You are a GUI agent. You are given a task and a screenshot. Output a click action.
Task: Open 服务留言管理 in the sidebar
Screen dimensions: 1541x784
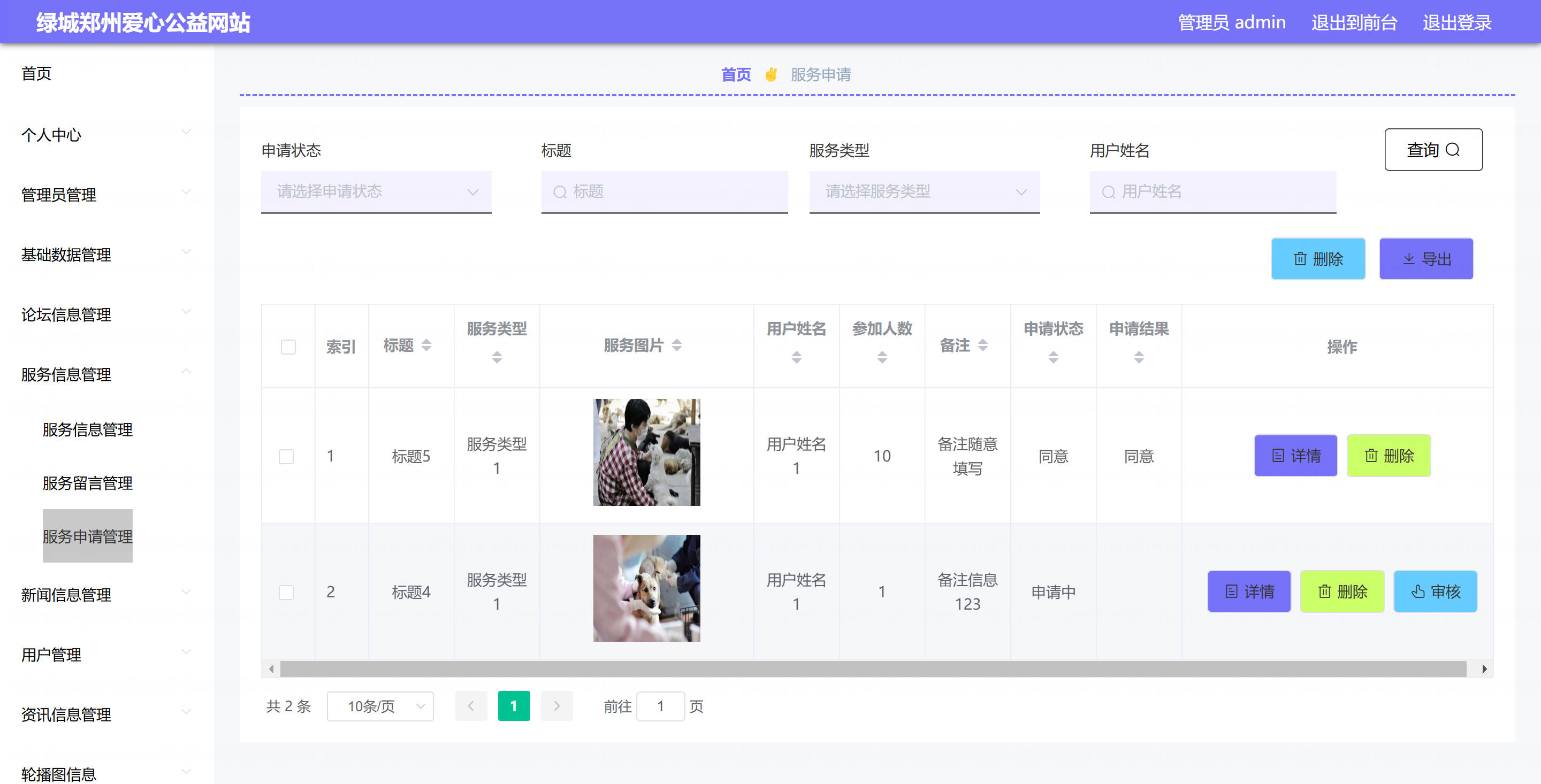coord(87,482)
